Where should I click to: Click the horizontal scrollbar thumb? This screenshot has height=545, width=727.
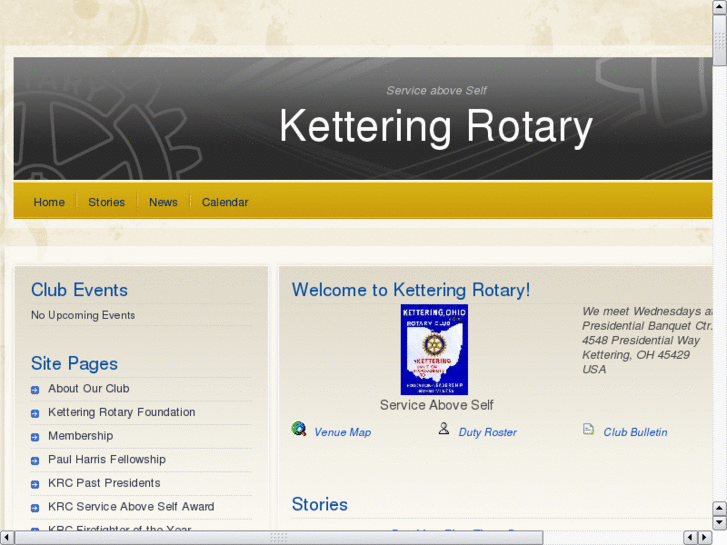point(279,538)
